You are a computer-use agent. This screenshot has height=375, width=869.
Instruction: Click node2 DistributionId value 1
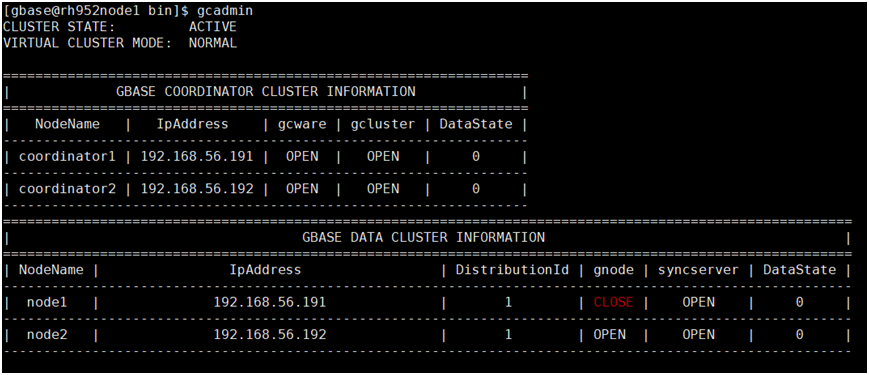[x=508, y=335]
